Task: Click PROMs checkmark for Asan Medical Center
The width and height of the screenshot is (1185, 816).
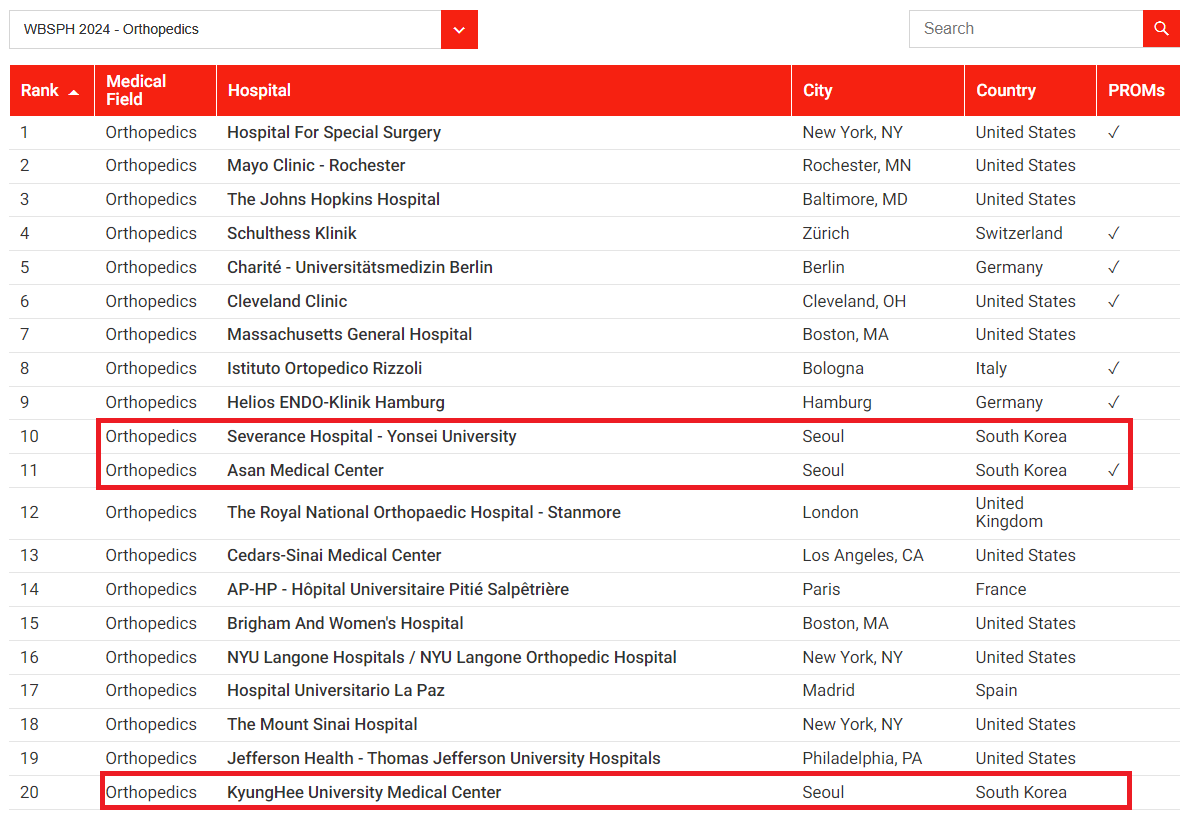Action: (1113, 470)
